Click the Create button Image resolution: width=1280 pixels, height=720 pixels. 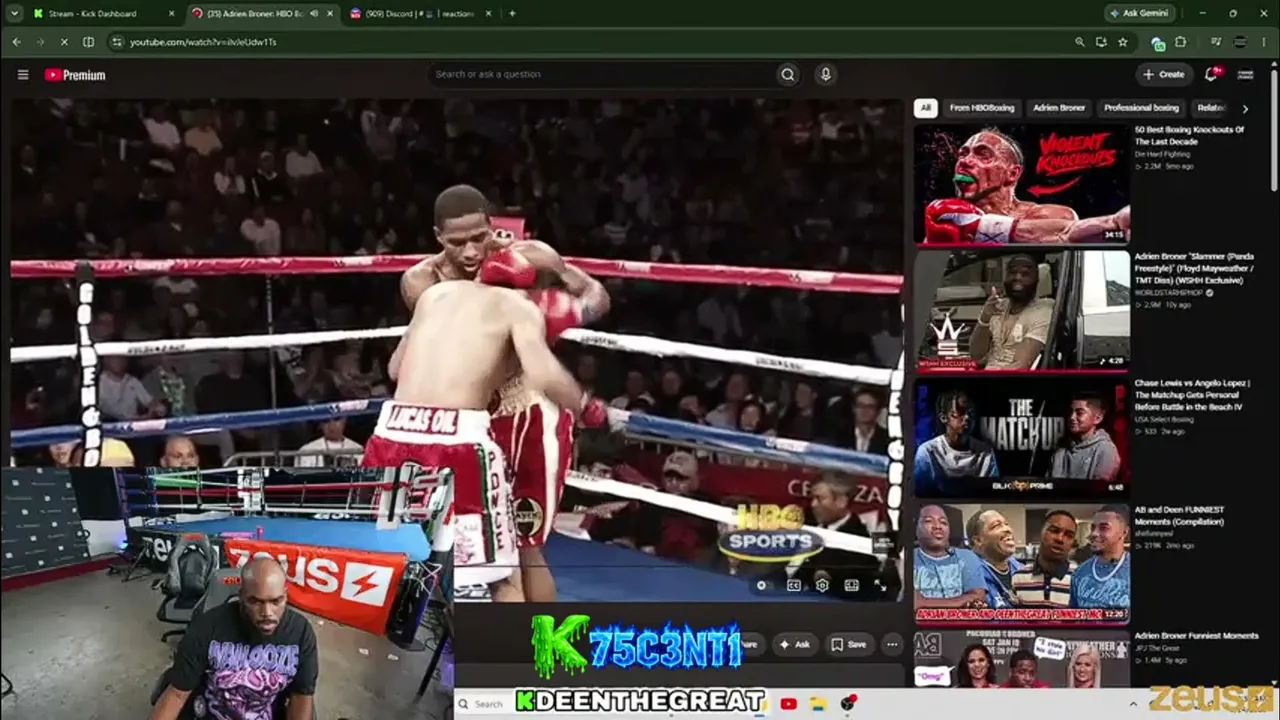1163,74
